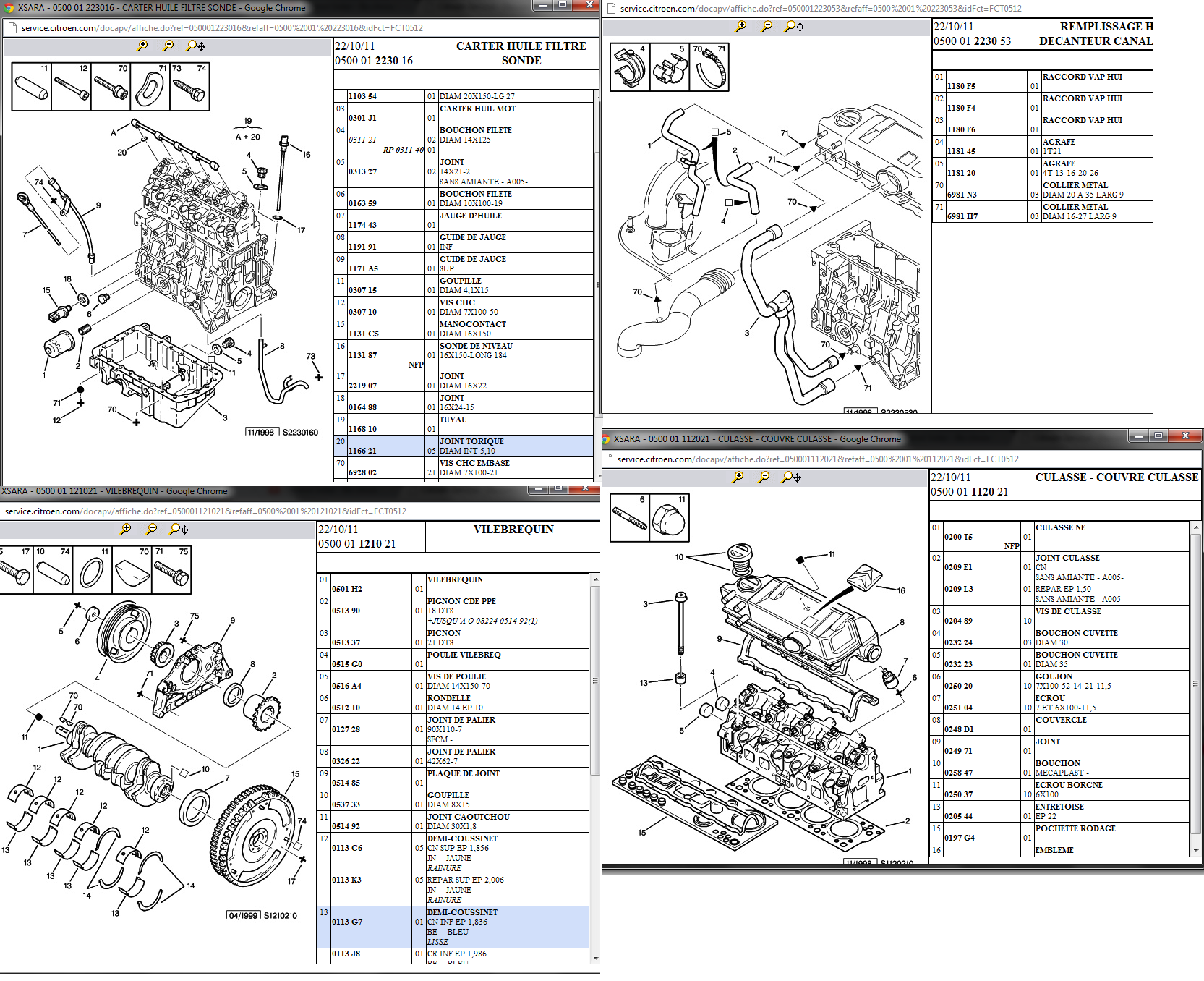
Task: Click zoom-pan magnifier in Remplissage window
Action: coord(794,26)
